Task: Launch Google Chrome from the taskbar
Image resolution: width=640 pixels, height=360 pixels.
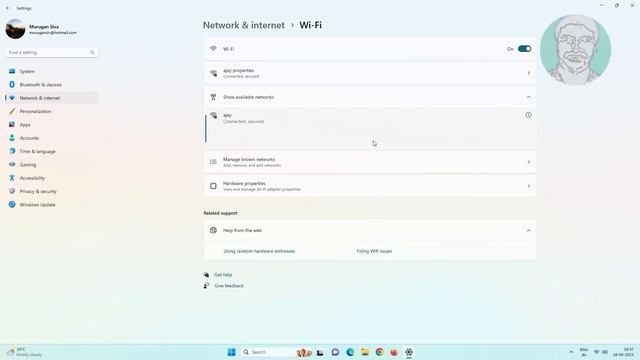Action: click(380, 352)
